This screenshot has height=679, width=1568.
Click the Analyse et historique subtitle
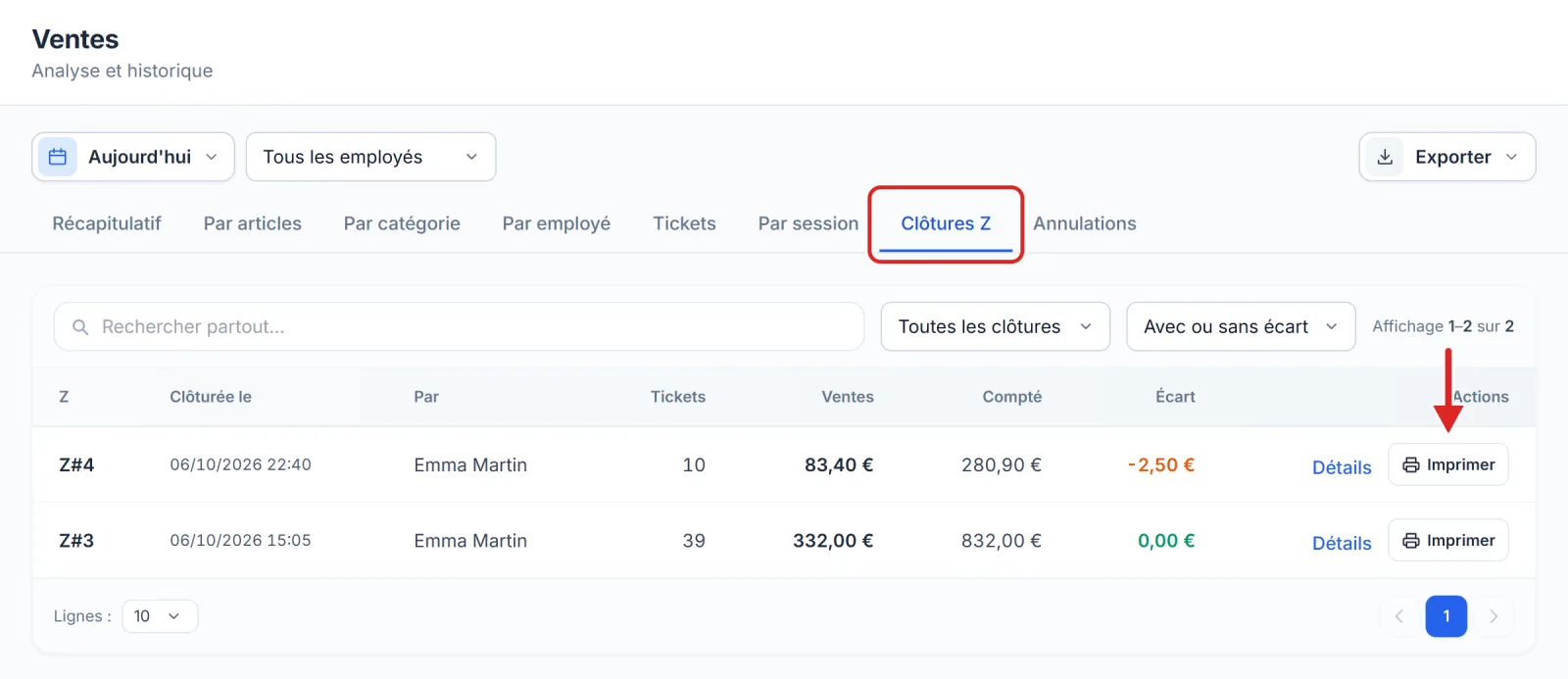[122, 71]
